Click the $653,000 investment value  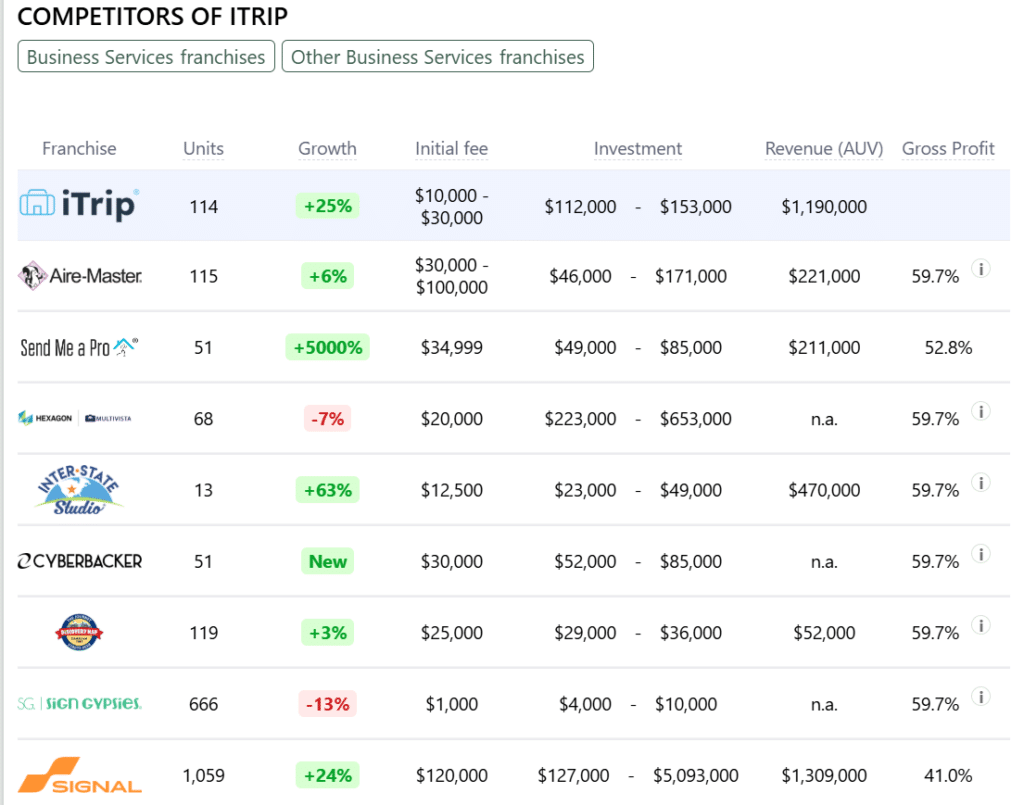(696, 418)
